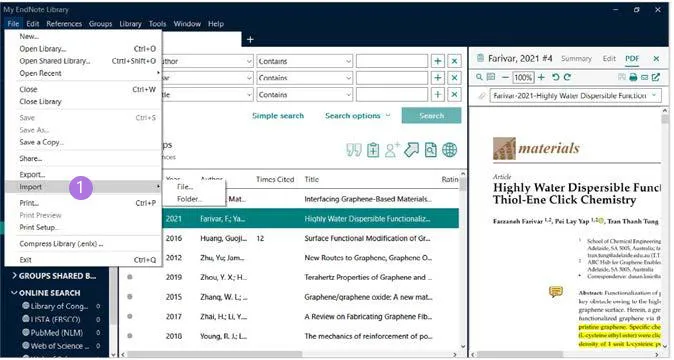Email the PDF via envelope icon
674x360 pixels.
click(644, 77)
